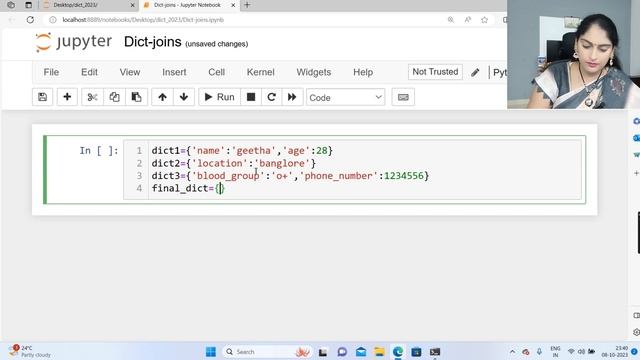Screen dimensions: 640x360
Task: Reload the page with the refresh icon
Action: (x=30, y=20)
